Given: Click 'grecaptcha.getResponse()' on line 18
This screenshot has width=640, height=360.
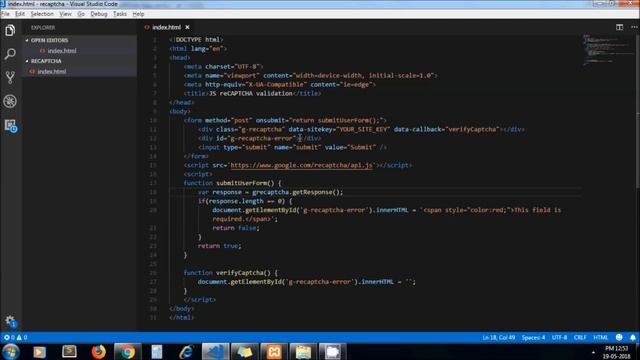Looking at the screenshot, I should (297, 192).
